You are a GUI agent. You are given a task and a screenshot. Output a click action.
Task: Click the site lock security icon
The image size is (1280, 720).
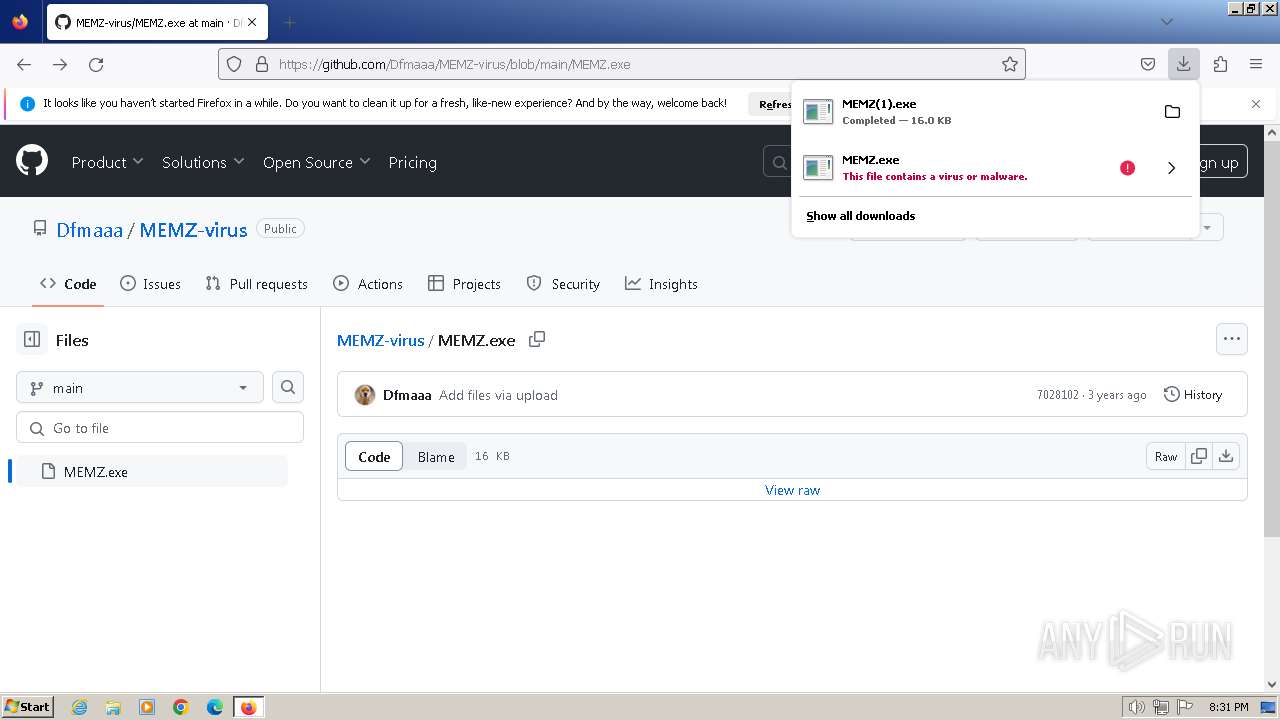[262, 64]
